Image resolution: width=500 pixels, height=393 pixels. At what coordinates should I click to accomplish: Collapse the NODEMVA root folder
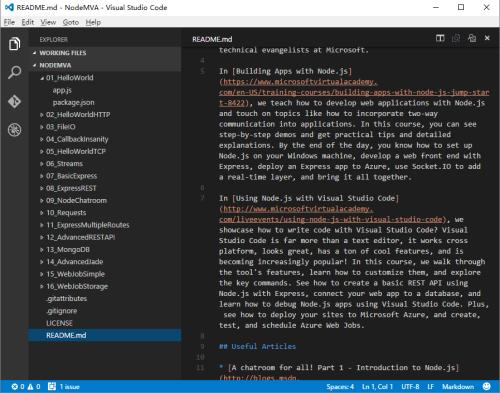click(105, 65)
